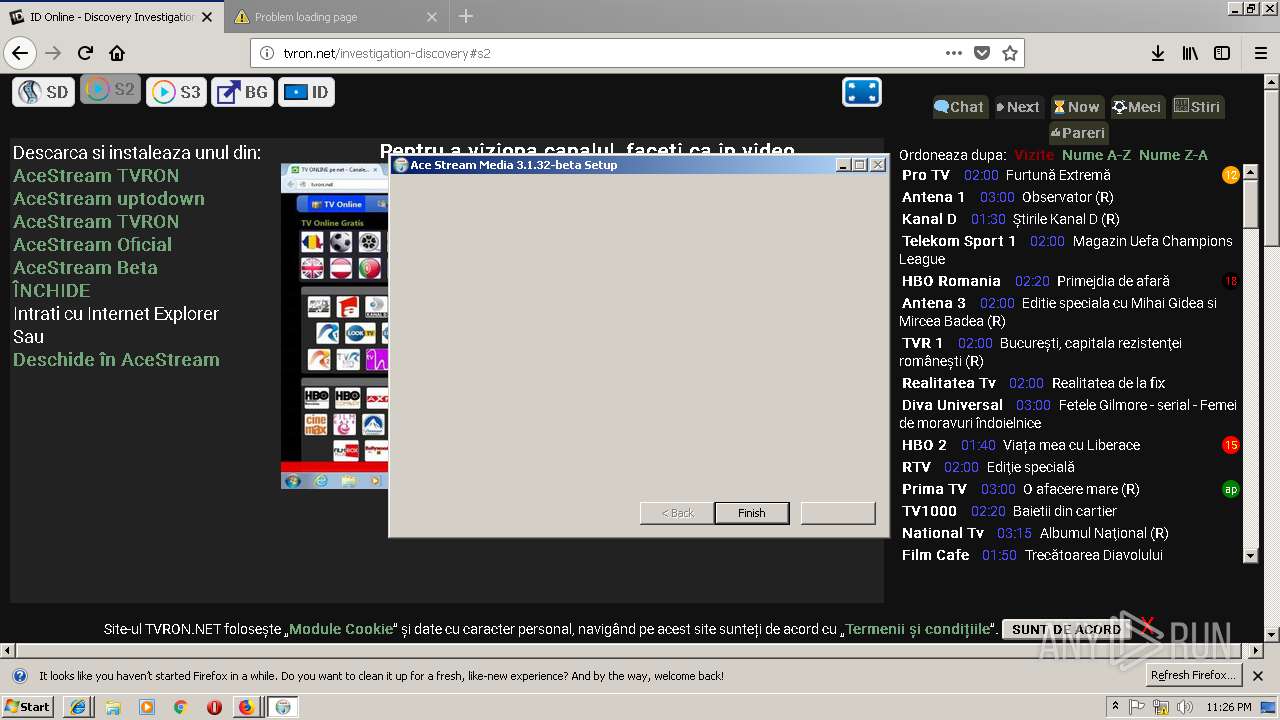Viewport: 1280px width, 720px height.
Task: Open page actions three-dot menu
Action: click(954, 53)
